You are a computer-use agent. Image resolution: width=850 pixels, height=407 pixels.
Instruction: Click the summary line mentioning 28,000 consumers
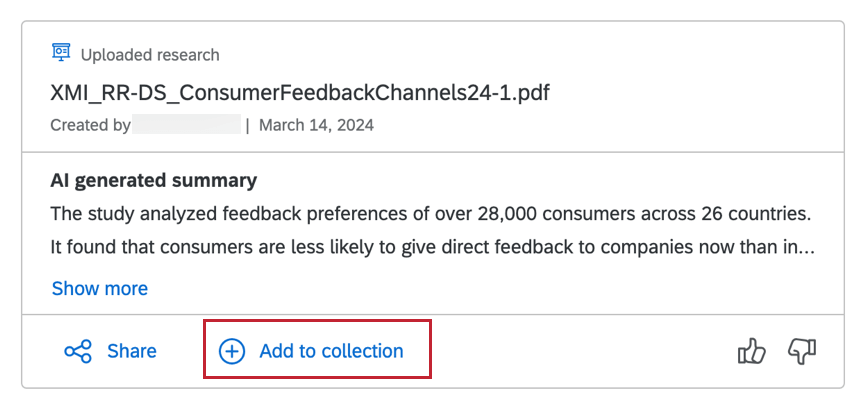click(430, 214)
